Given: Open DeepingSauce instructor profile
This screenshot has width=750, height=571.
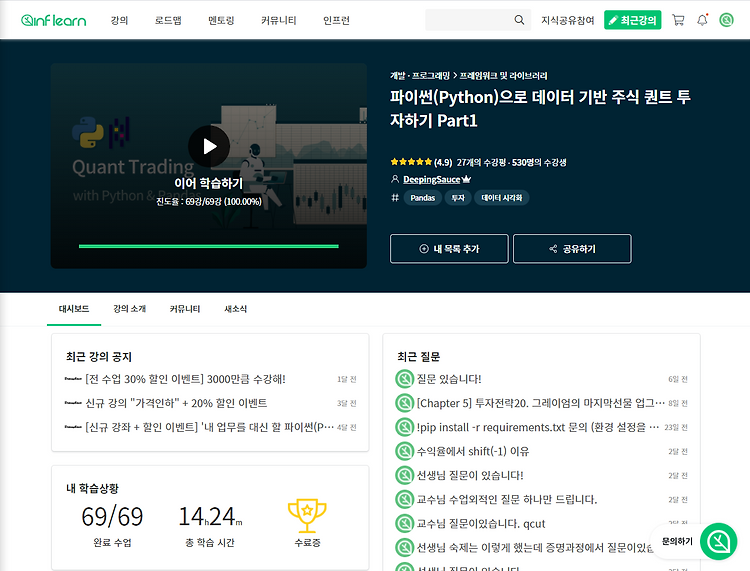Looking at the screenshot, I should [431, 179].
